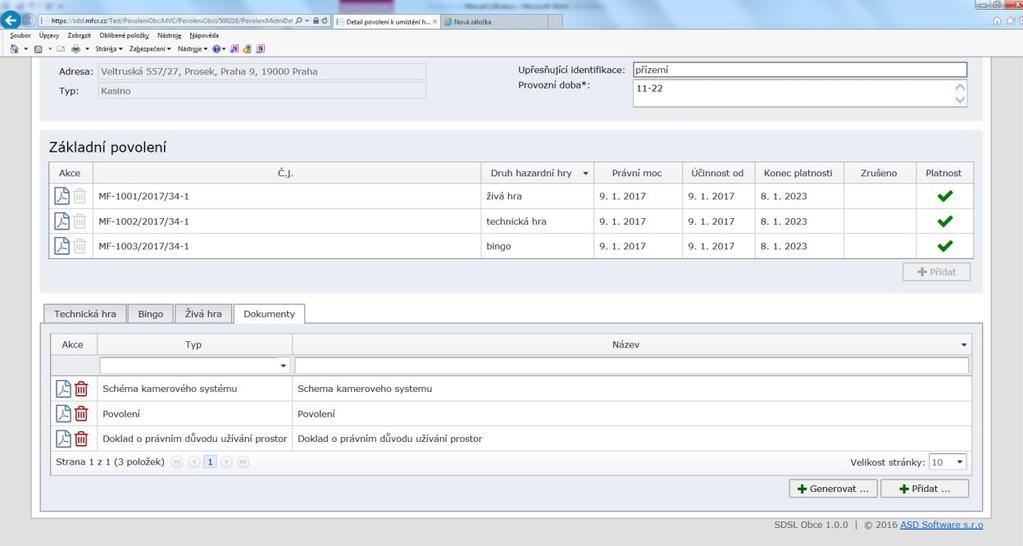Viewport: 1023px width, 546px height.
Task: Click green validity checkmark for bingo row
Action: (945, 246)
